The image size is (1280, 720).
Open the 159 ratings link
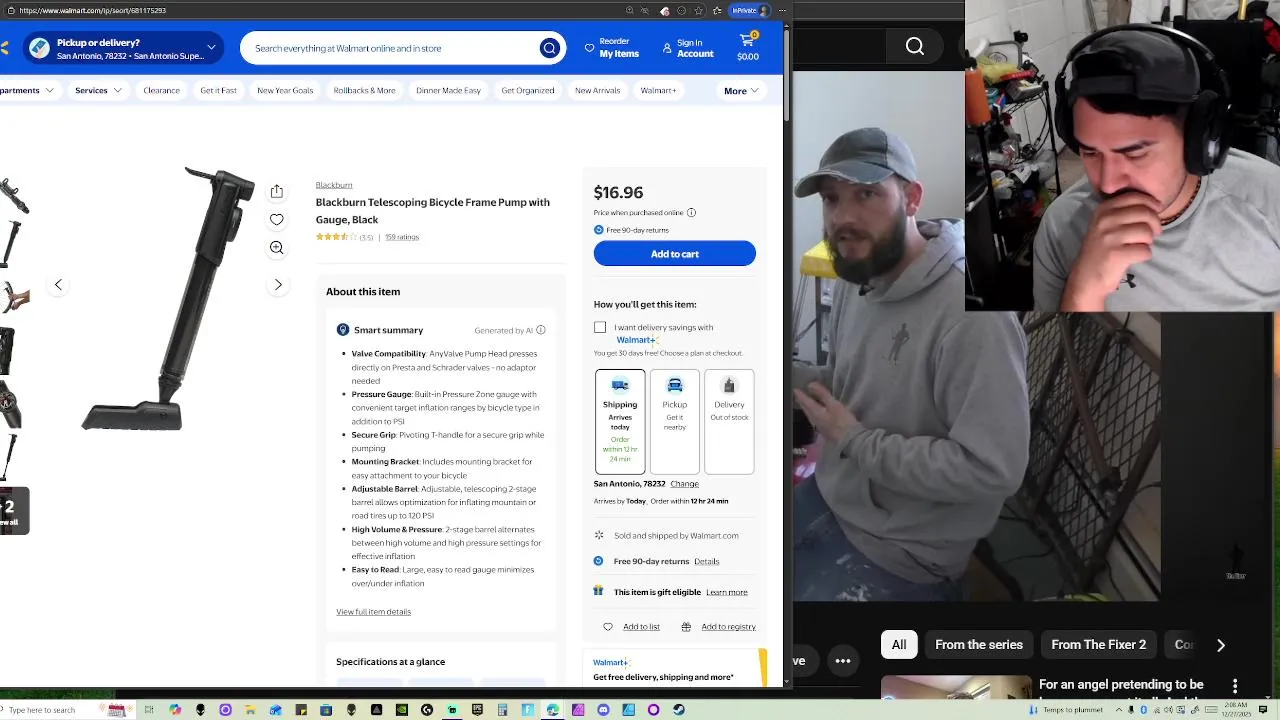[402, 237]
